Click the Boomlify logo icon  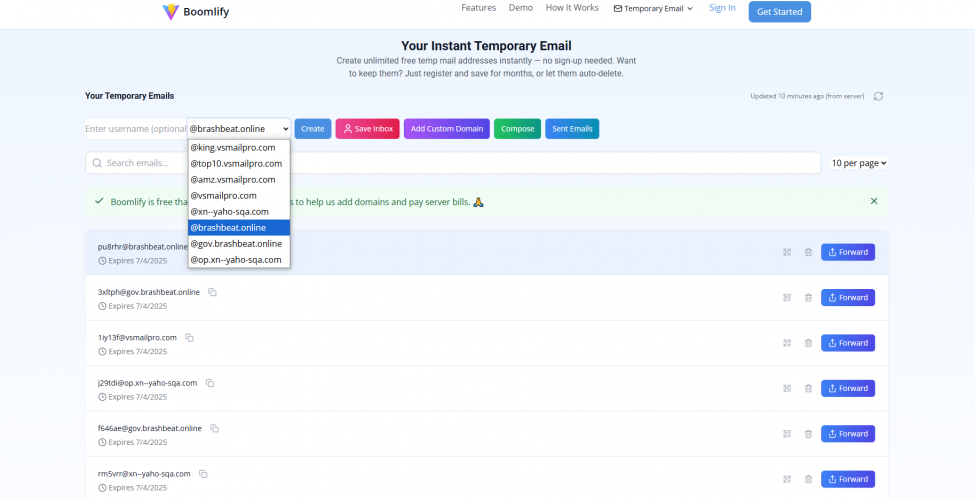(170, 12)
